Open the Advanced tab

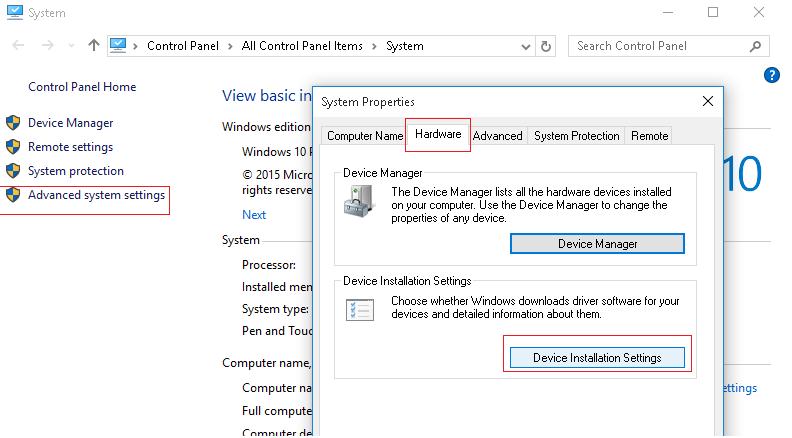497,136
